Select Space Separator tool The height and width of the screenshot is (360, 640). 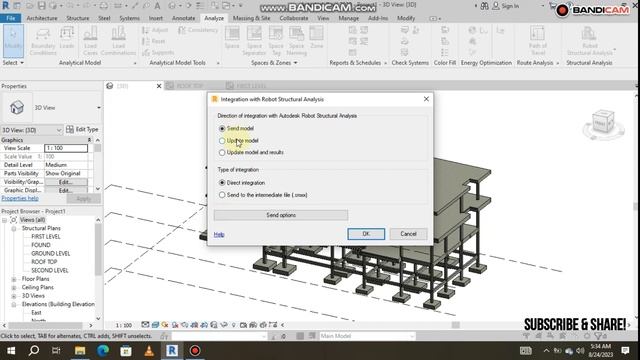pyautogui.click(x=254, y=41)
